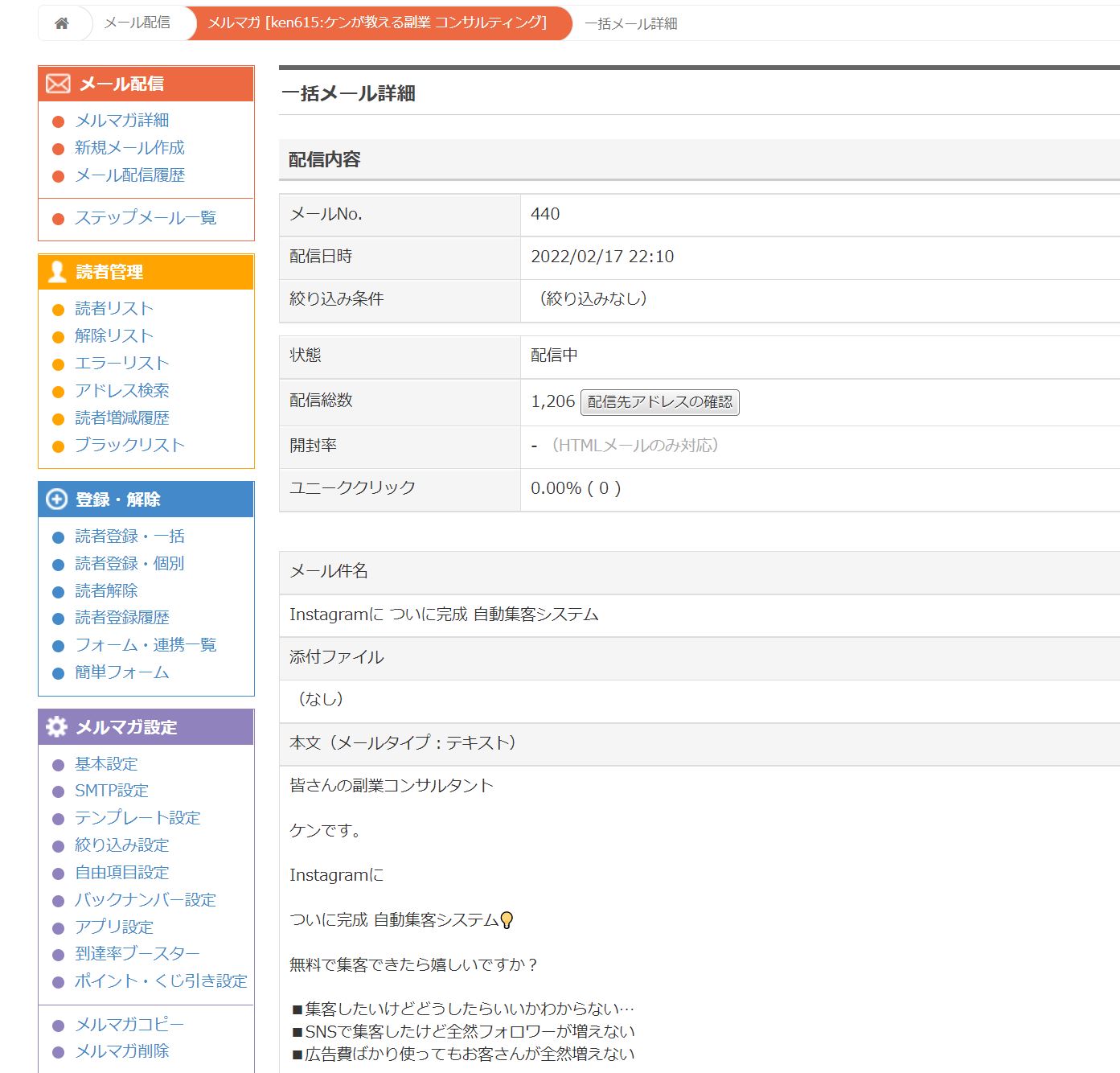Open アプリ設定 link
Screen dimensions: 1120x1073
pos(114,927)
